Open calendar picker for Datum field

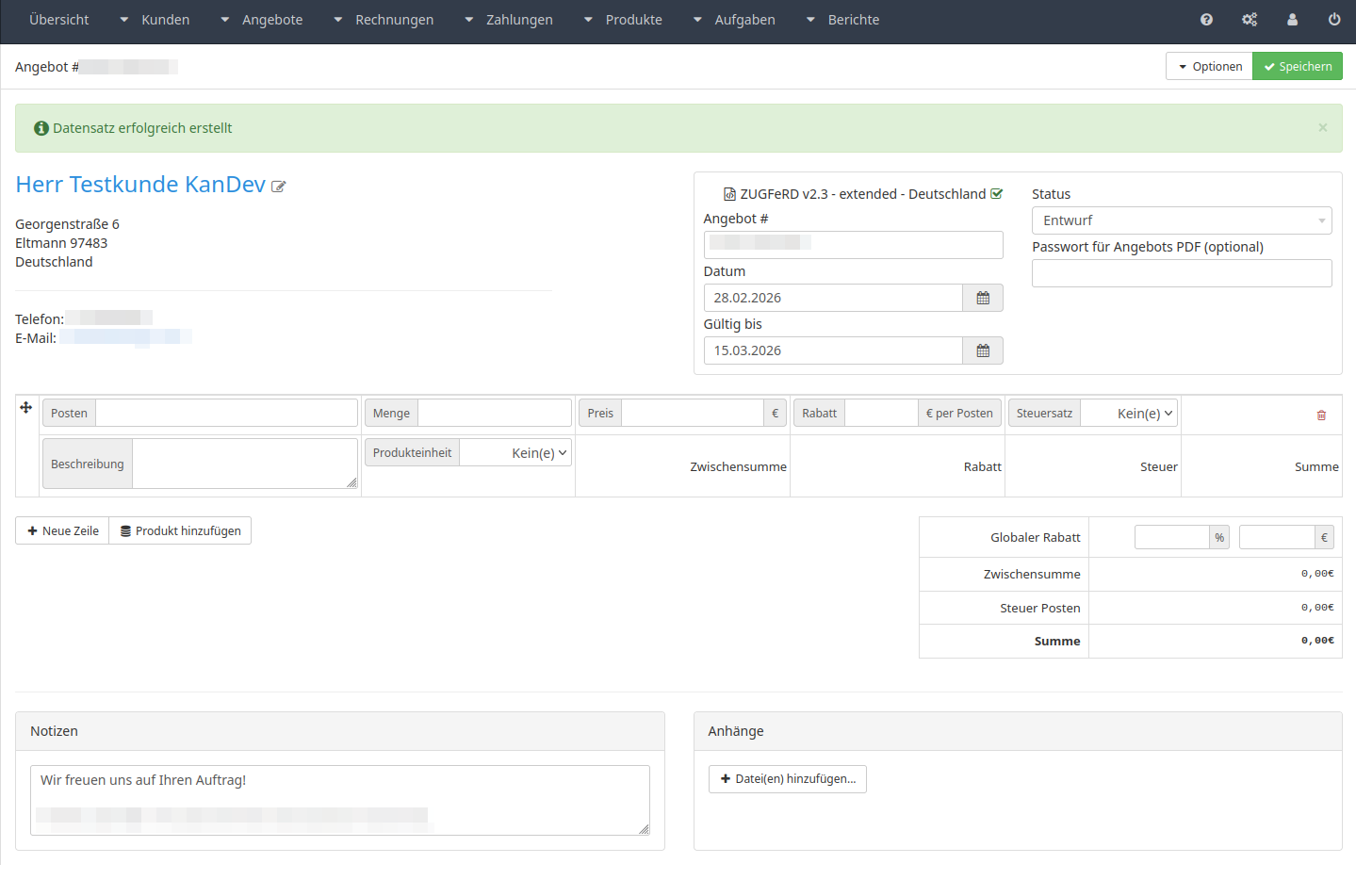click(983, 298)
